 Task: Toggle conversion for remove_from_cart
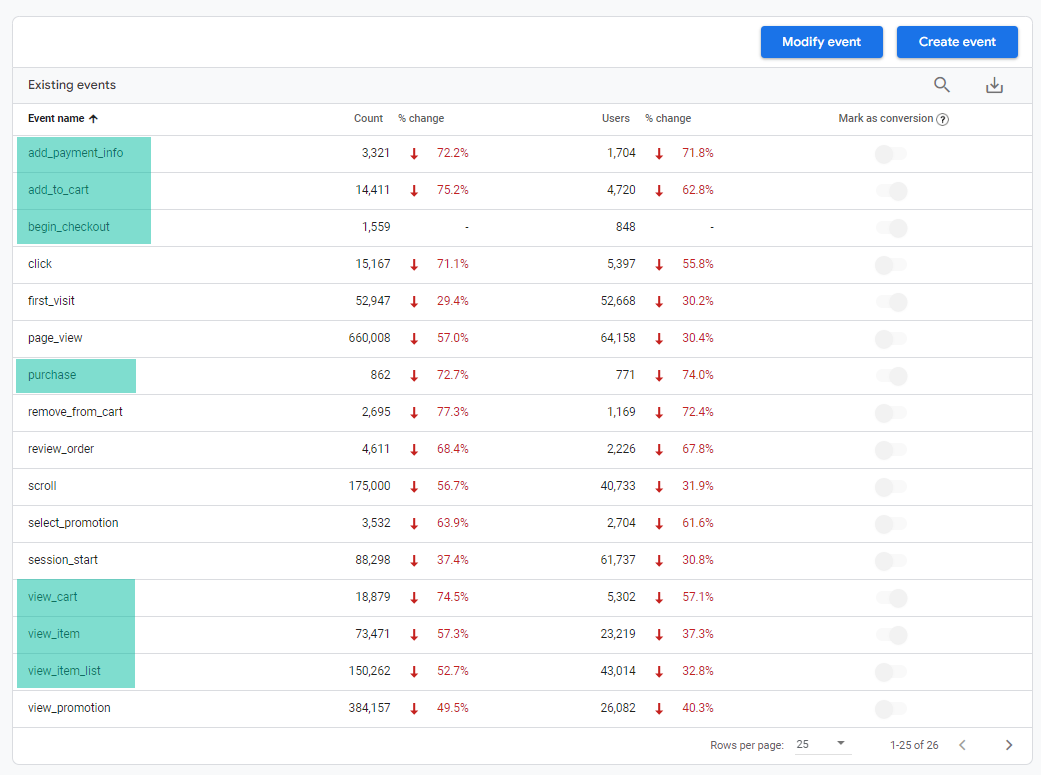(x=890, y=413)
